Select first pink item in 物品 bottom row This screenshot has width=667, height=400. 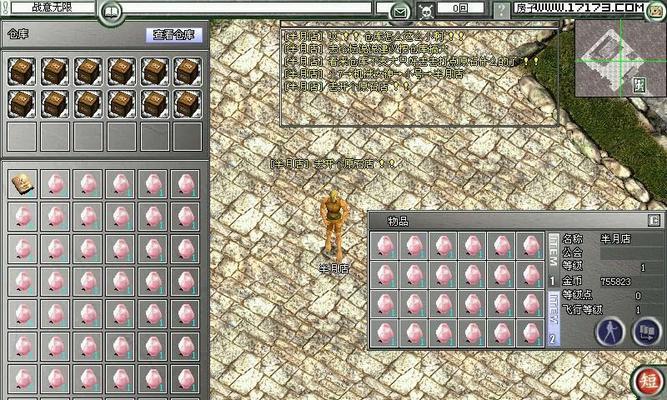click(385, 333)
